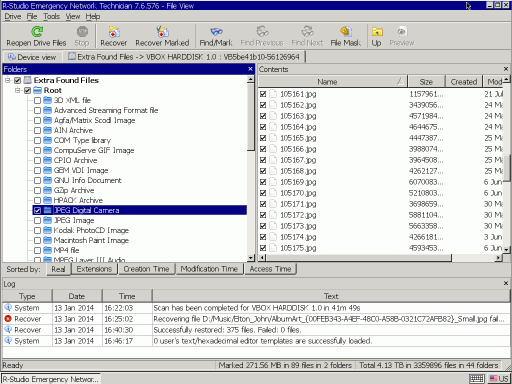Click the GZip Archive folder icon
The image size is (512, 384).
48,190
